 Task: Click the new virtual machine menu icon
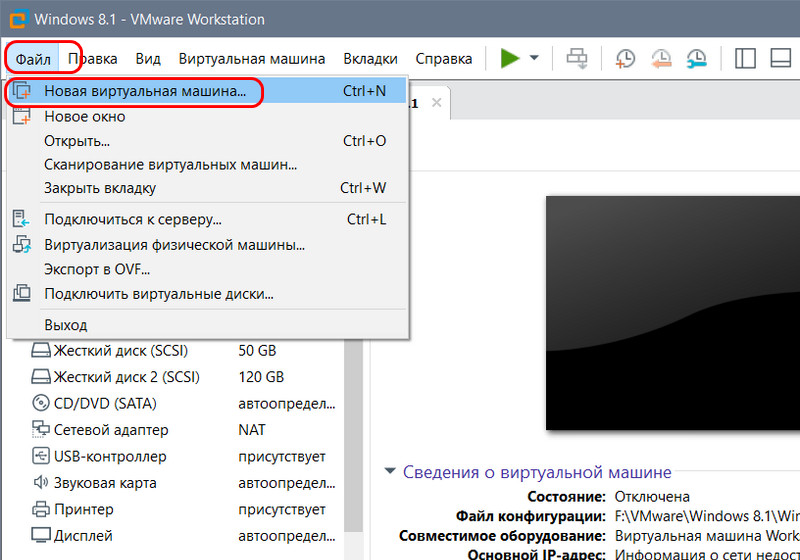(x=21, y=91)
